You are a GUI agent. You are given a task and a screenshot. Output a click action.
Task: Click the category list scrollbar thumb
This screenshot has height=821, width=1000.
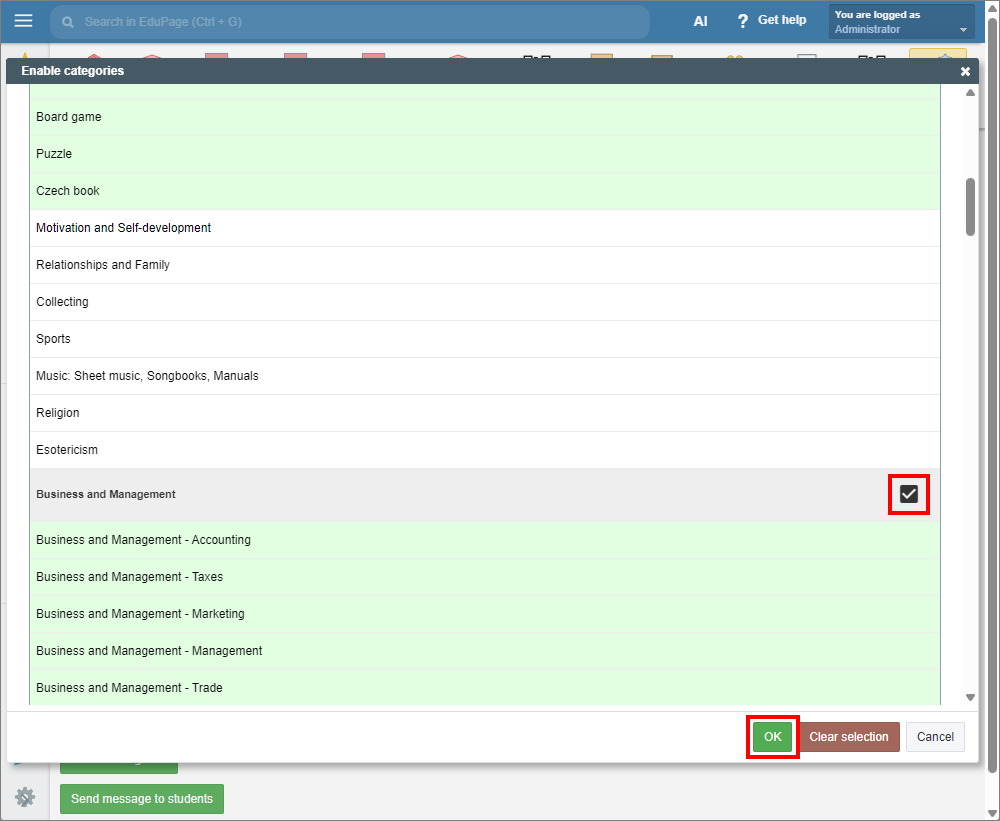tap(970, 207)
